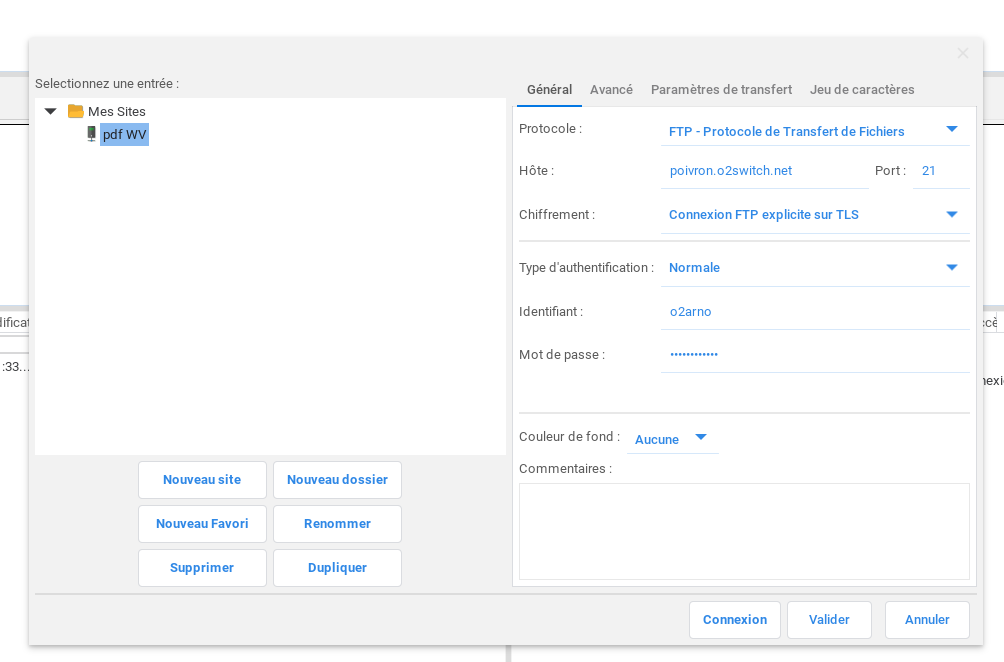Screen dimensions: 1004x662
Task: Click the Nouveau site button
Action: [202, 480]
